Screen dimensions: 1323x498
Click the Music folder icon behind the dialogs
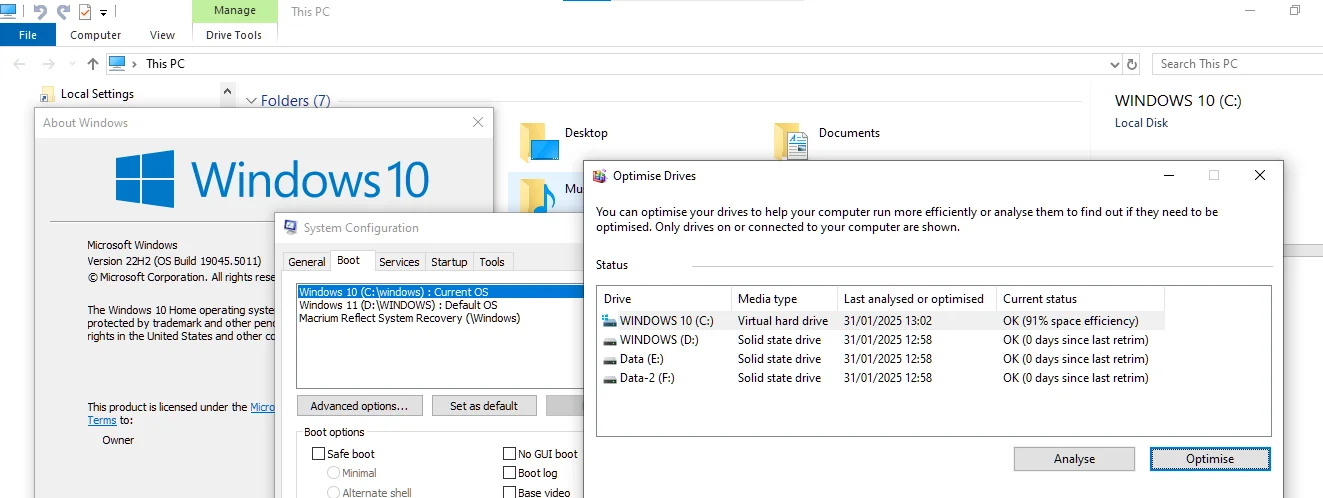(x=538, y=196)
